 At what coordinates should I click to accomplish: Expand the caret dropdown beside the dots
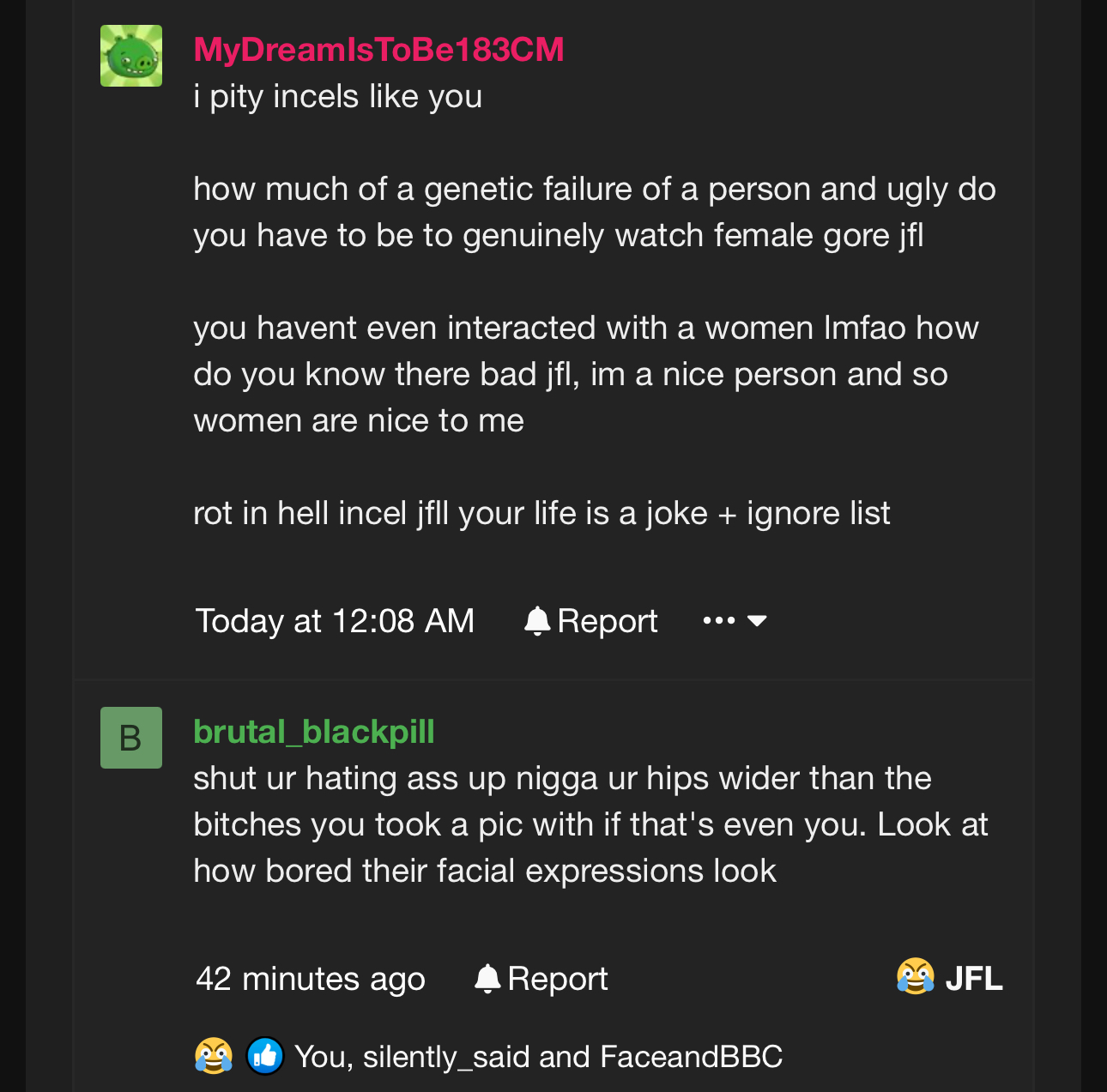tap(757, 621)
